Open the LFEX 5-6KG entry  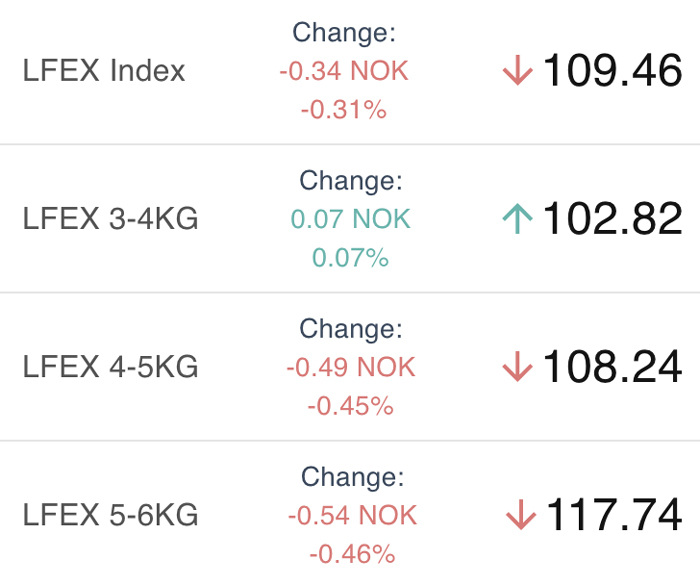[110, 515]
